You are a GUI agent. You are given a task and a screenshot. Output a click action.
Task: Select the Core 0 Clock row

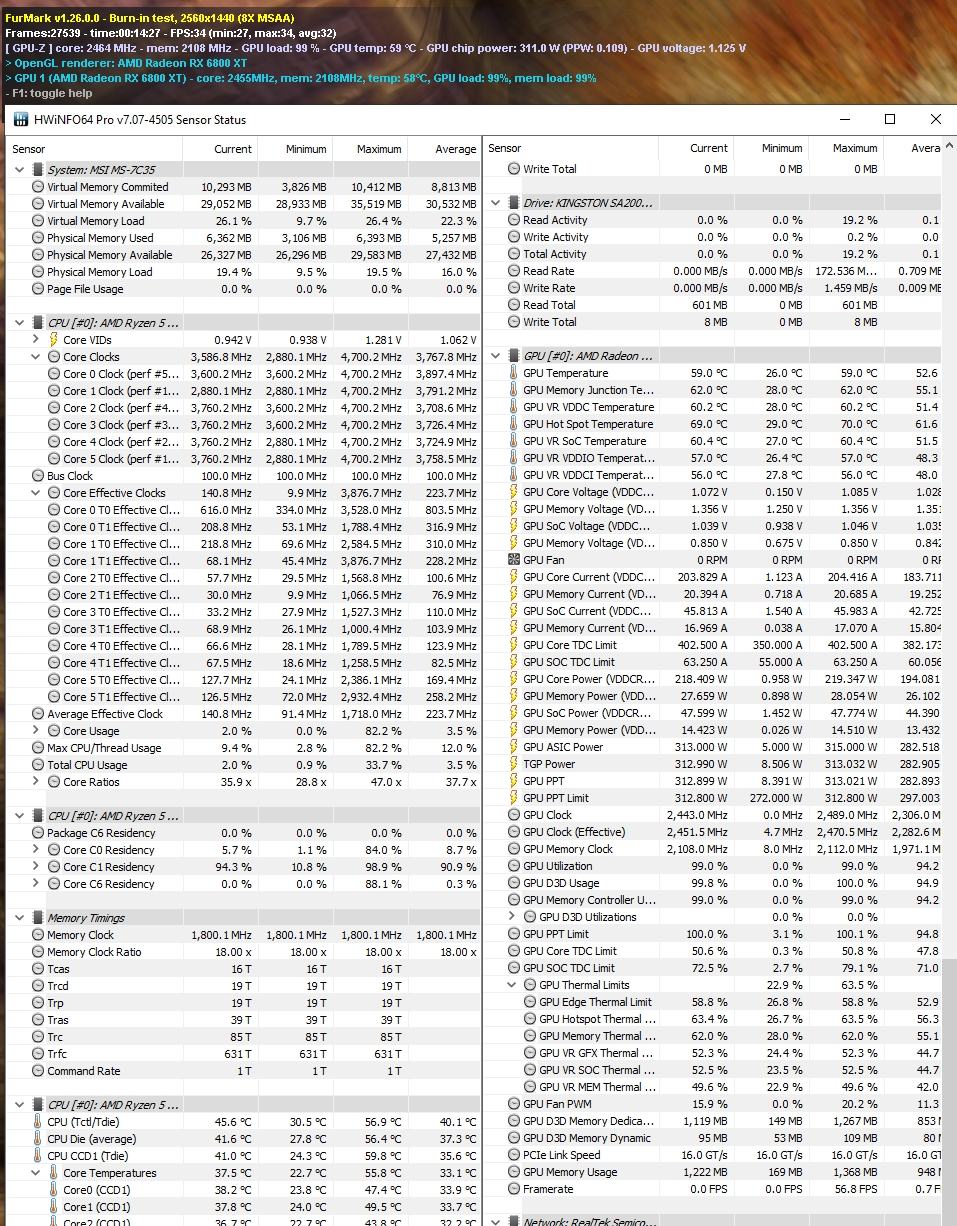point(244,374)
